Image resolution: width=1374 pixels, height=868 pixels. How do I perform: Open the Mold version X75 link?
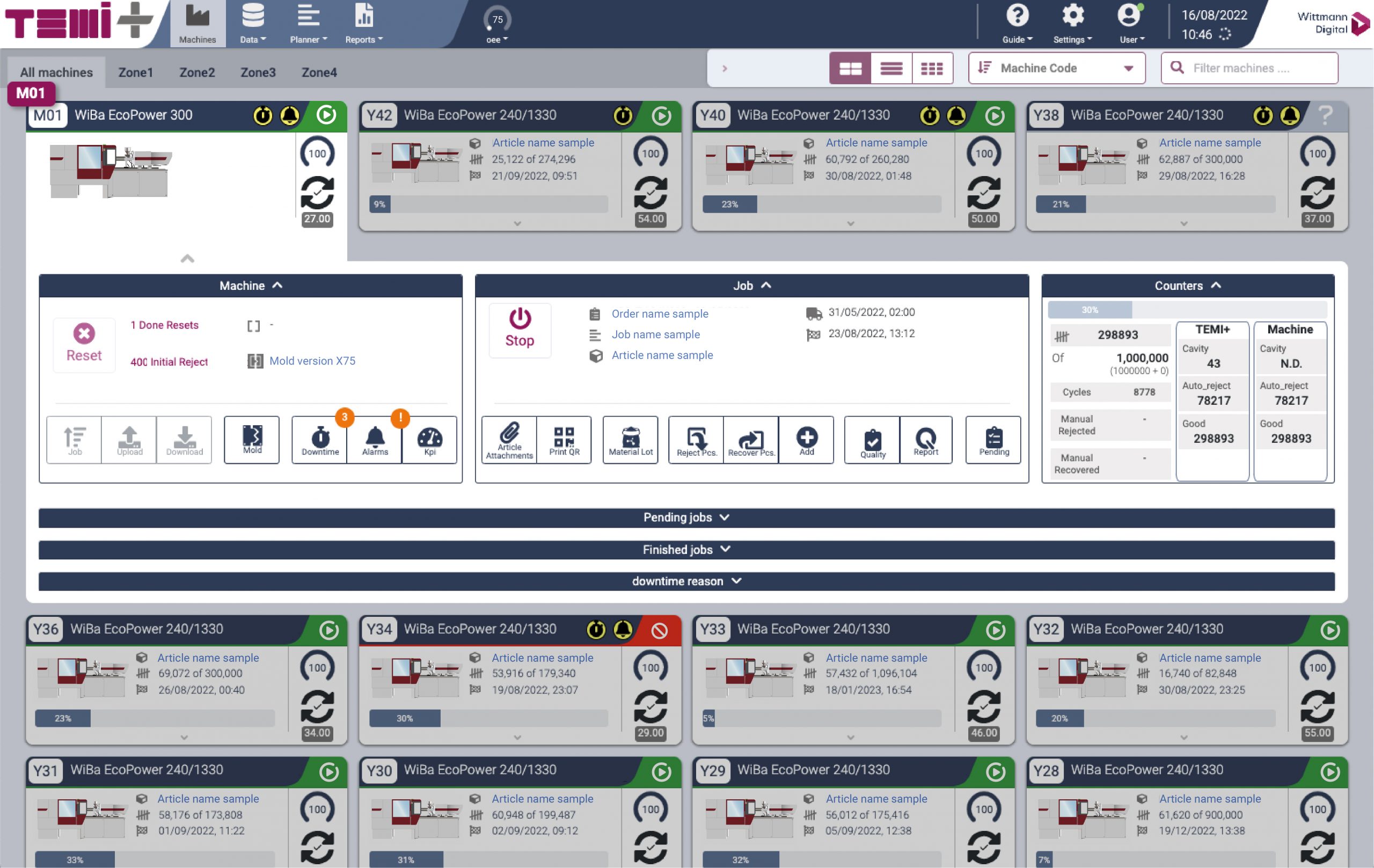(312, 361)
